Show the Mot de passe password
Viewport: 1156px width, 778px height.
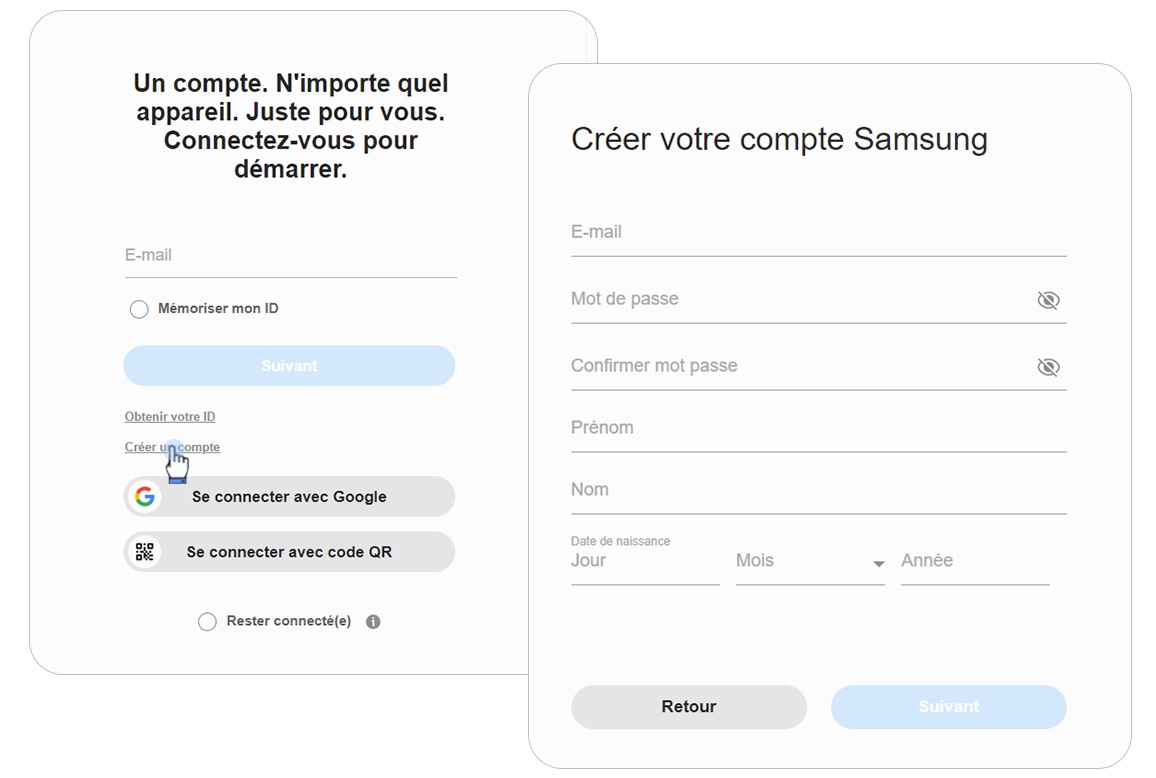point(1048,299)
